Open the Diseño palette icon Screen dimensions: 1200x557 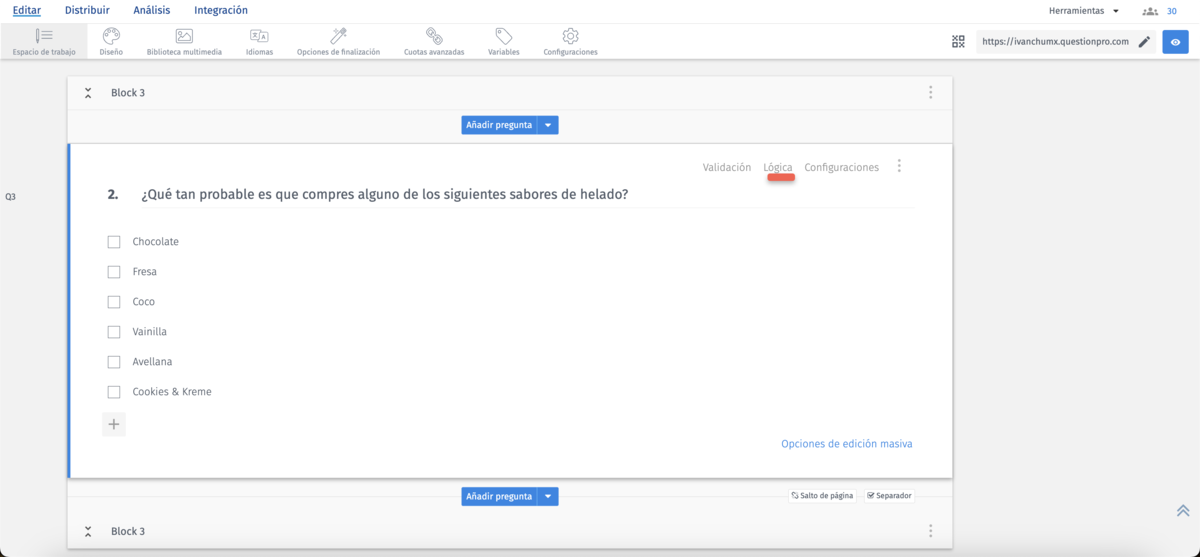click(x=111, y=36)
